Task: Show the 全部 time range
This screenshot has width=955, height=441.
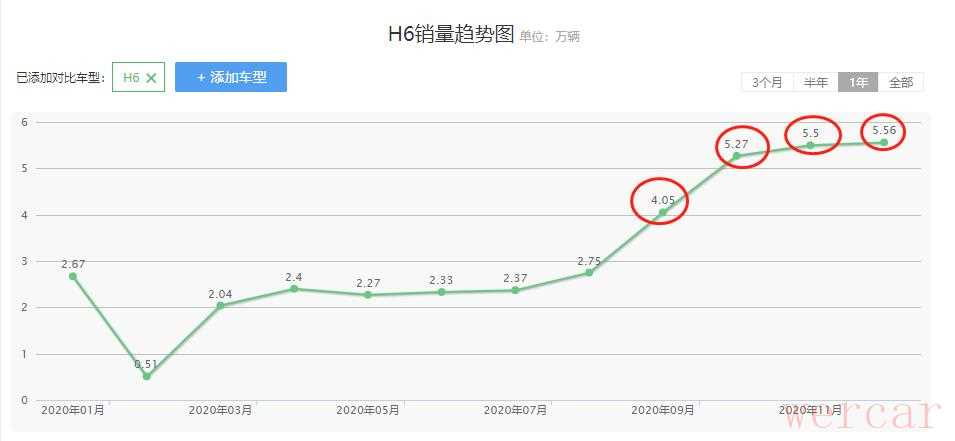Action: 901,82
